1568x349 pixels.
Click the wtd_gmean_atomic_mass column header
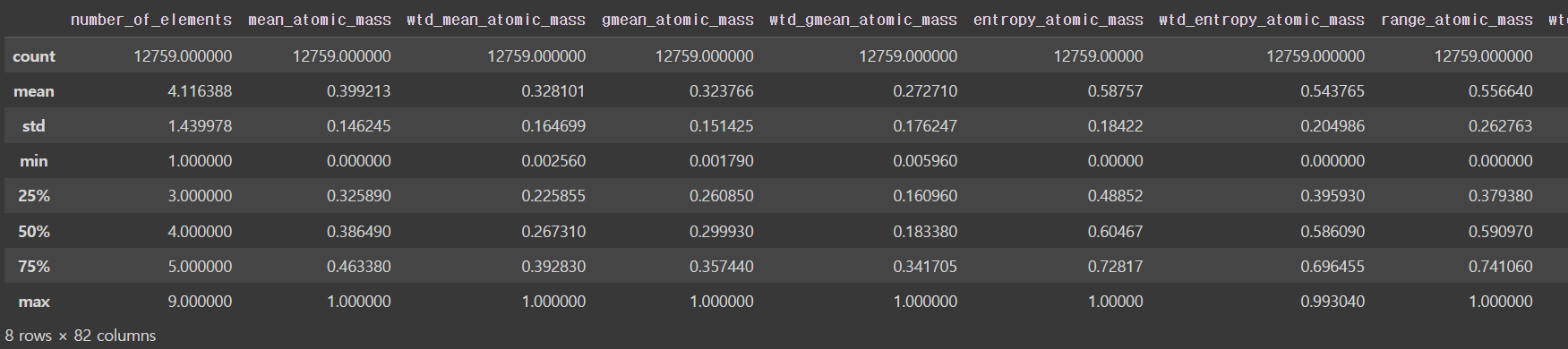click(863, 20)
